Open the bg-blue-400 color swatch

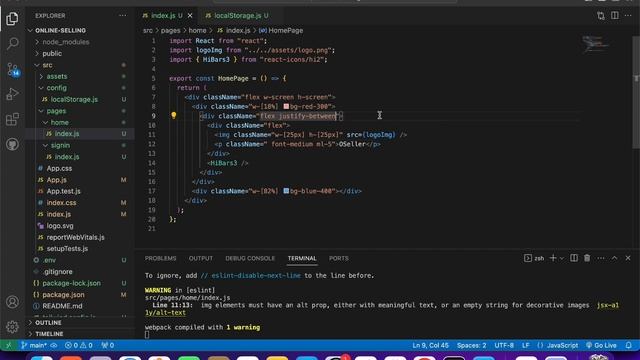286,191
